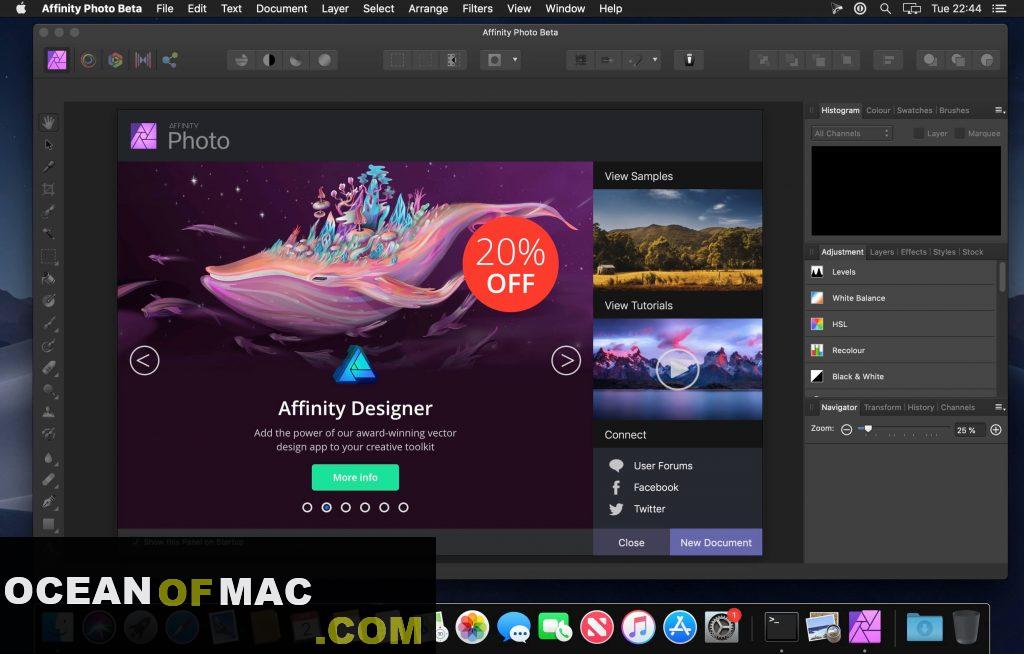Click the Affinity Designer logo in banner
The image size is (1024, 654).
[355, 364]
